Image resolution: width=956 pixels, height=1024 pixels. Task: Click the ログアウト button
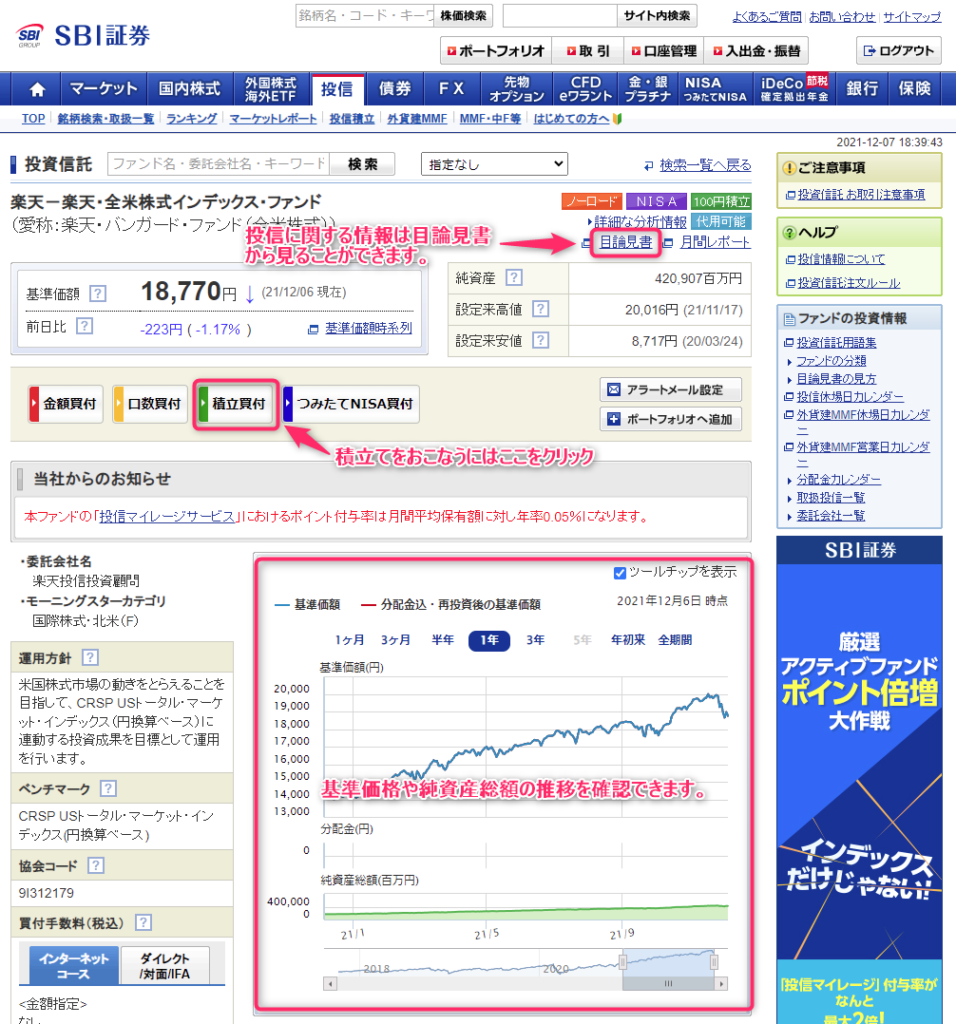tap(899, 50)
